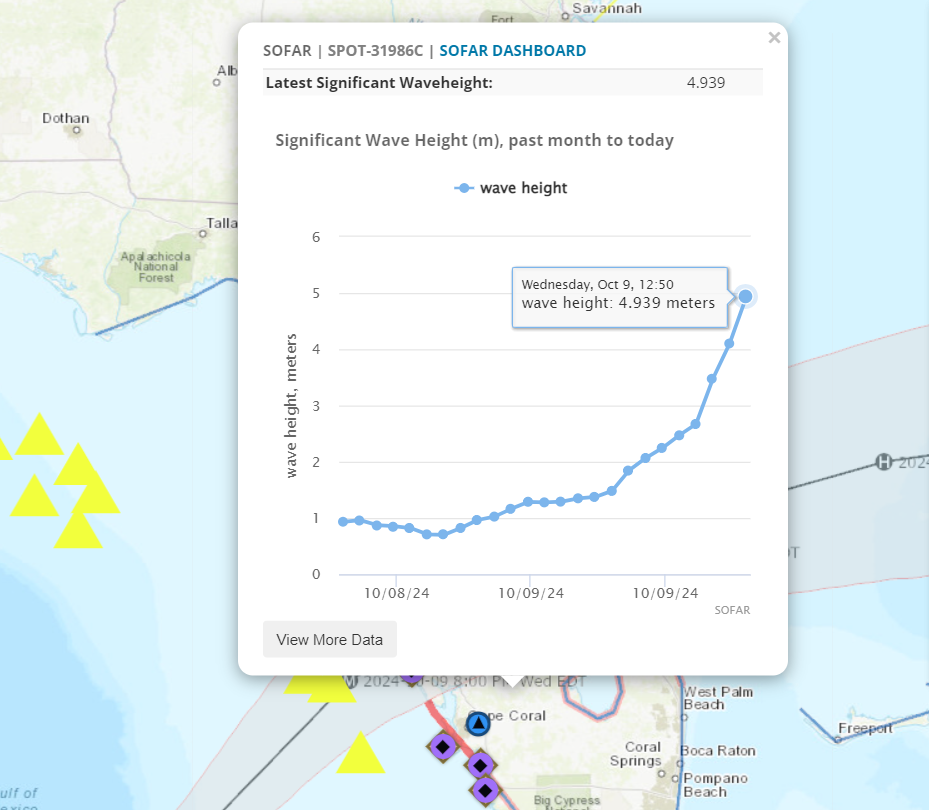The height and width of the screenshot is (810, 929).
Task: Click the topmost yellow triangle in left cluster
Action: 40,436
